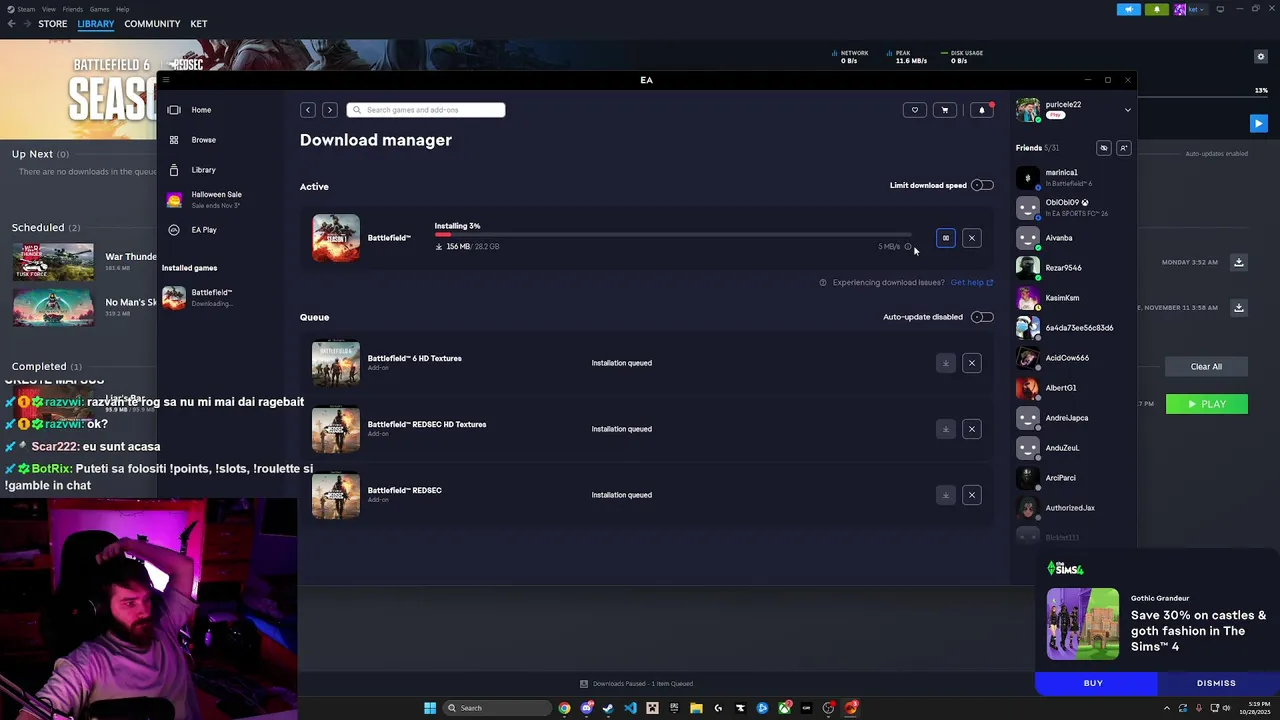Open the Steam View menu
This screenshot has height=720, width=1280.
click(49, 9)
